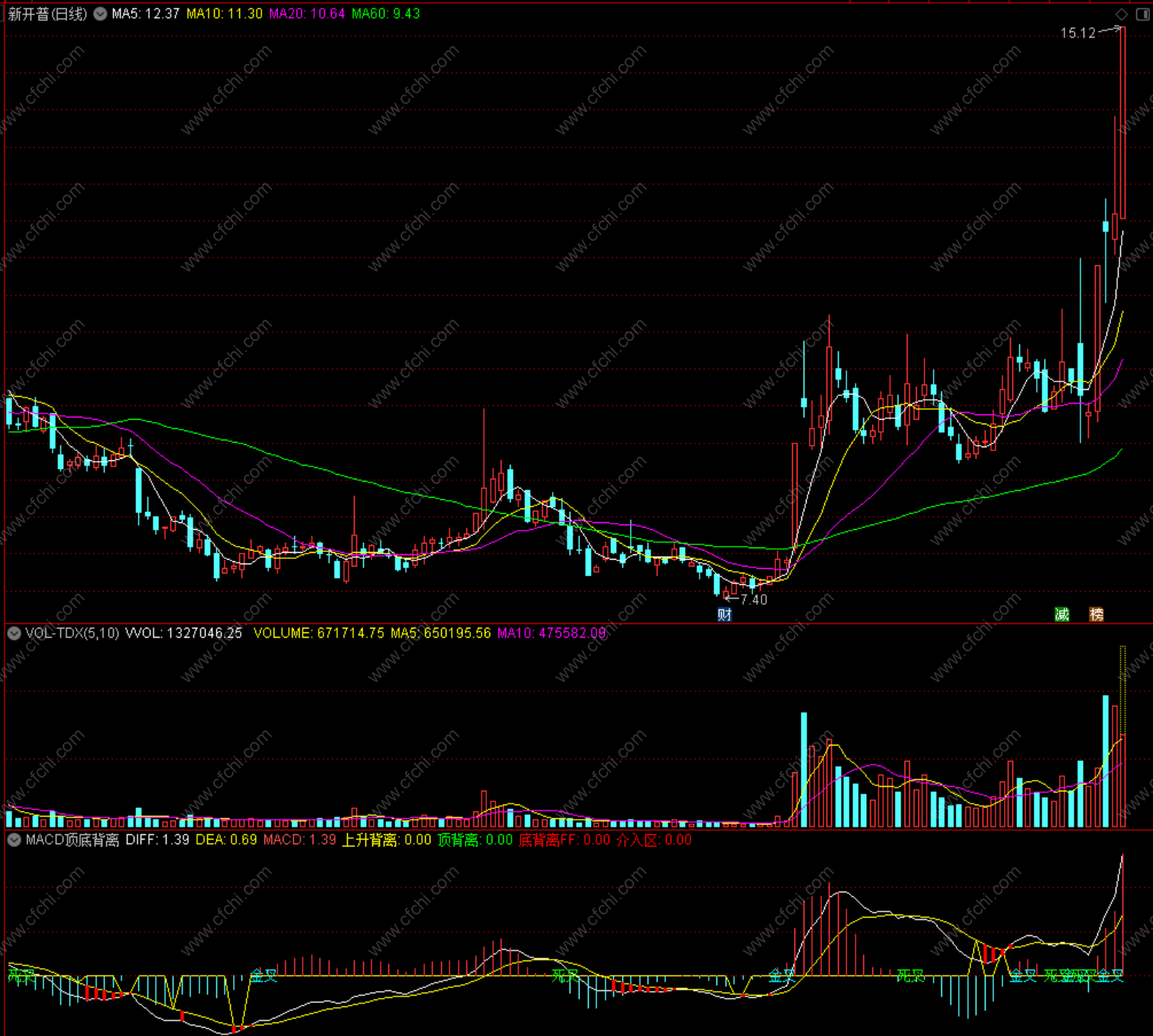The height and width of the screenshot is (1036, 1153).
Task: Click the red MACD: 1.39 value
Action: 300,840
